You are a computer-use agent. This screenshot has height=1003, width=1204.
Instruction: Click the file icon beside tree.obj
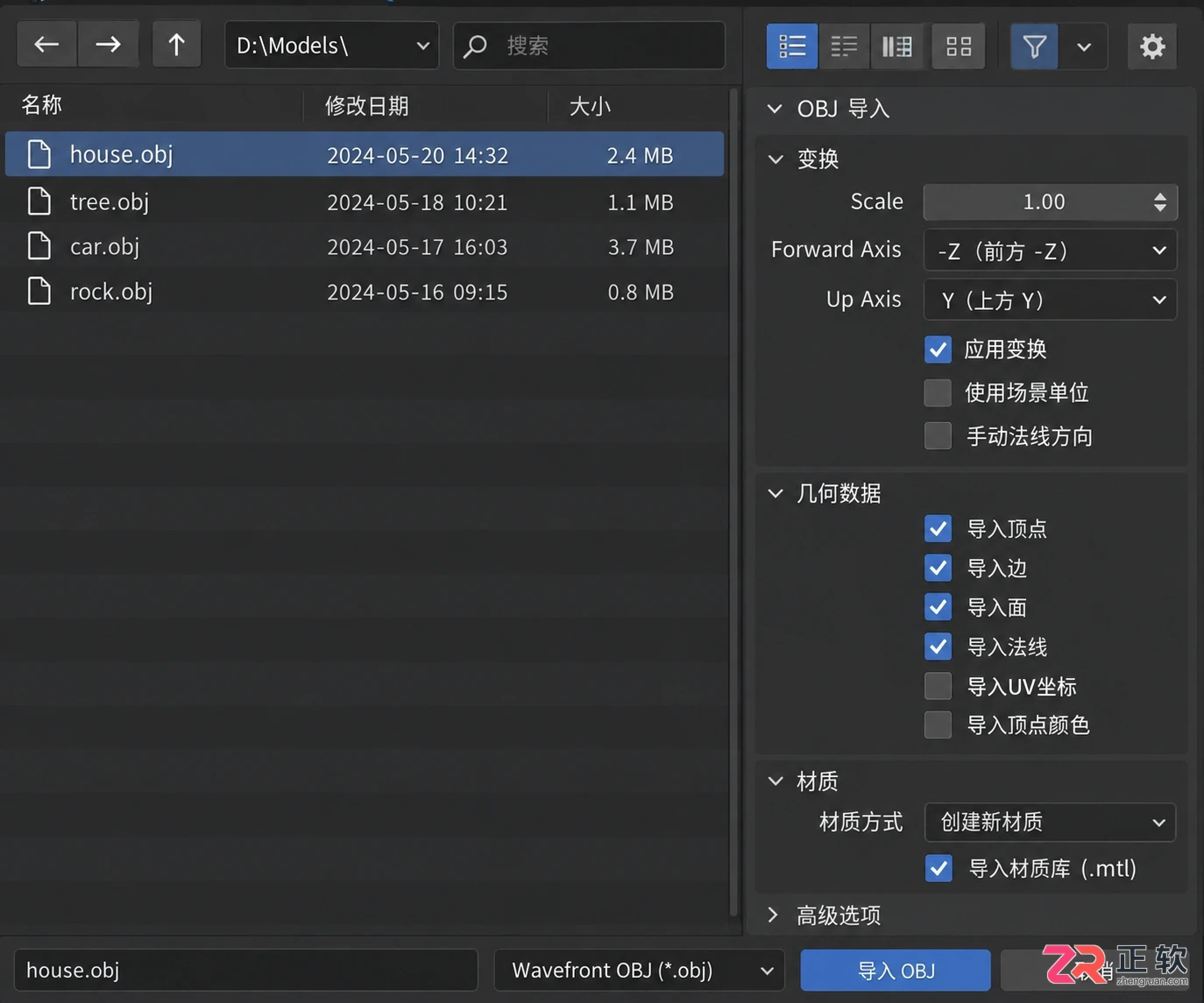click(x=39, y=201)
